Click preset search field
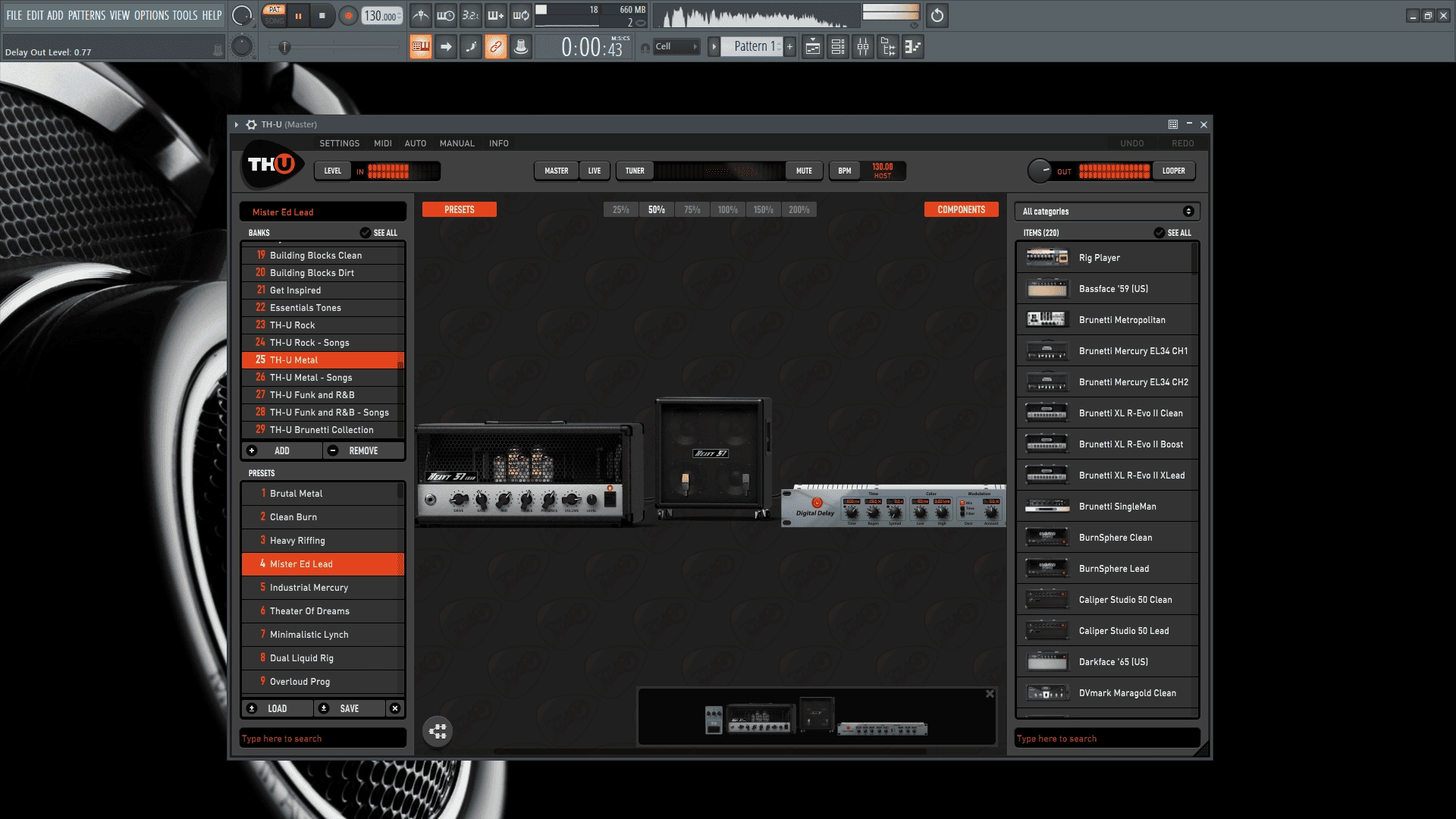 pos(323,739)
